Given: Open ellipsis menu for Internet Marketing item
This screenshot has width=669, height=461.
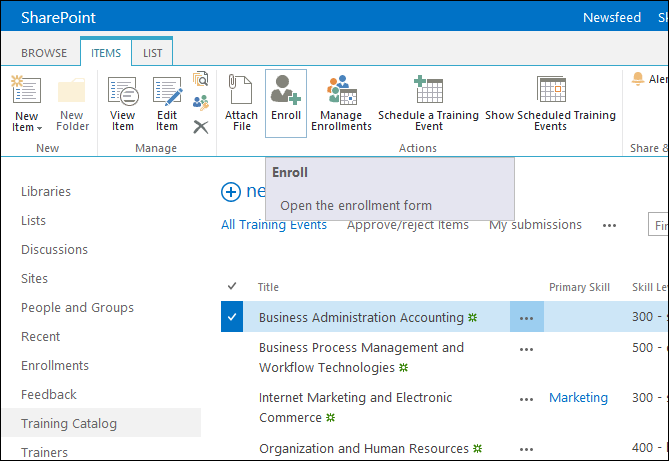Looking at the screenshot, I should (526, 398).
